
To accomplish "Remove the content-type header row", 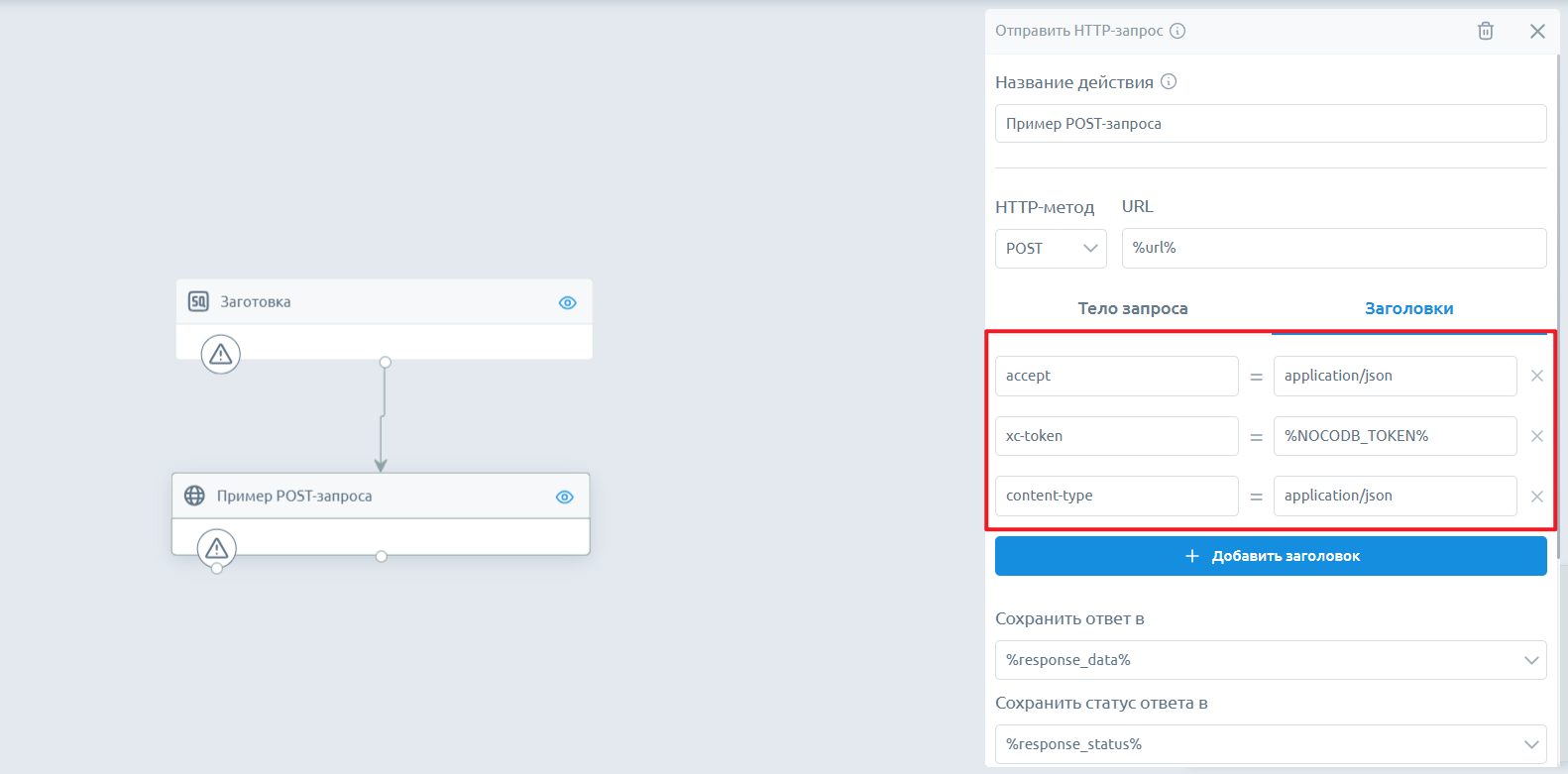I will tap(1537, 497).
